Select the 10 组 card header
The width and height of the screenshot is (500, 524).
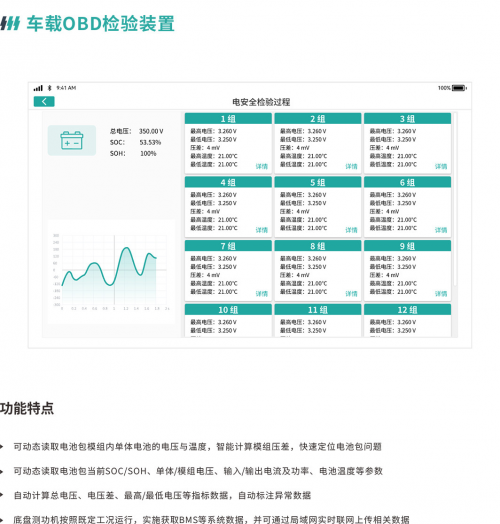tap(228, 310)
